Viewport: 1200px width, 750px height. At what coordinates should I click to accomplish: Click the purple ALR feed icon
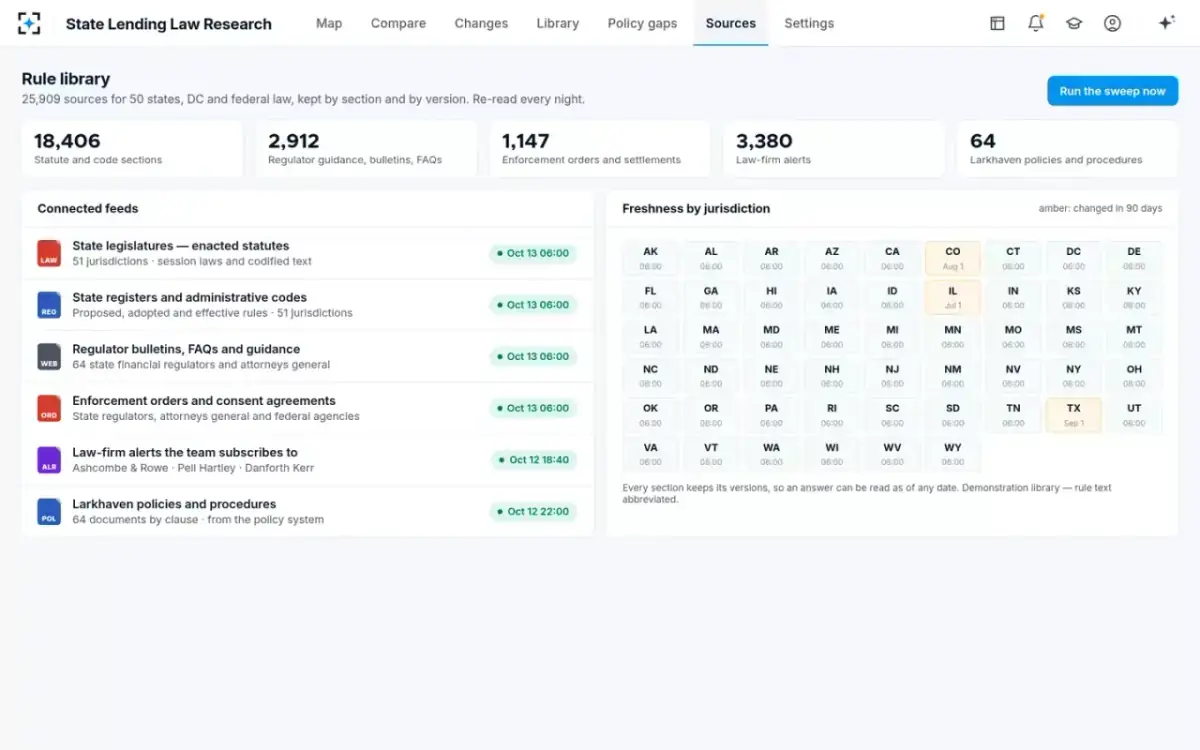49,460
